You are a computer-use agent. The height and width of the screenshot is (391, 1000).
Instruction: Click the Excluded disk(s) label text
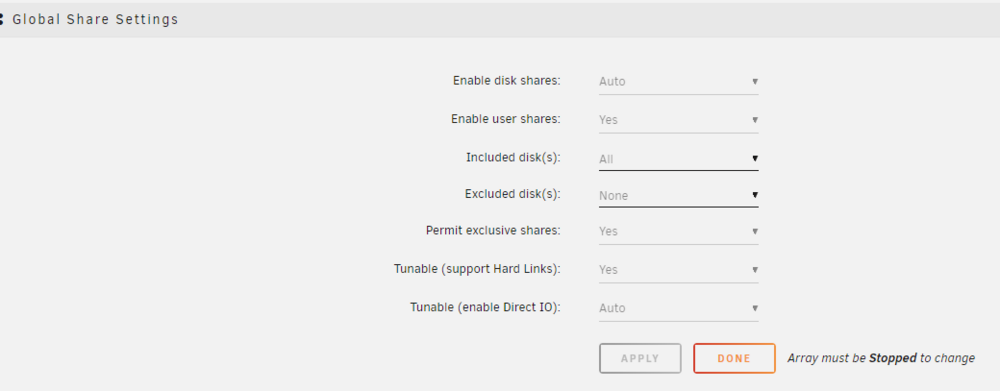(513, 194)
